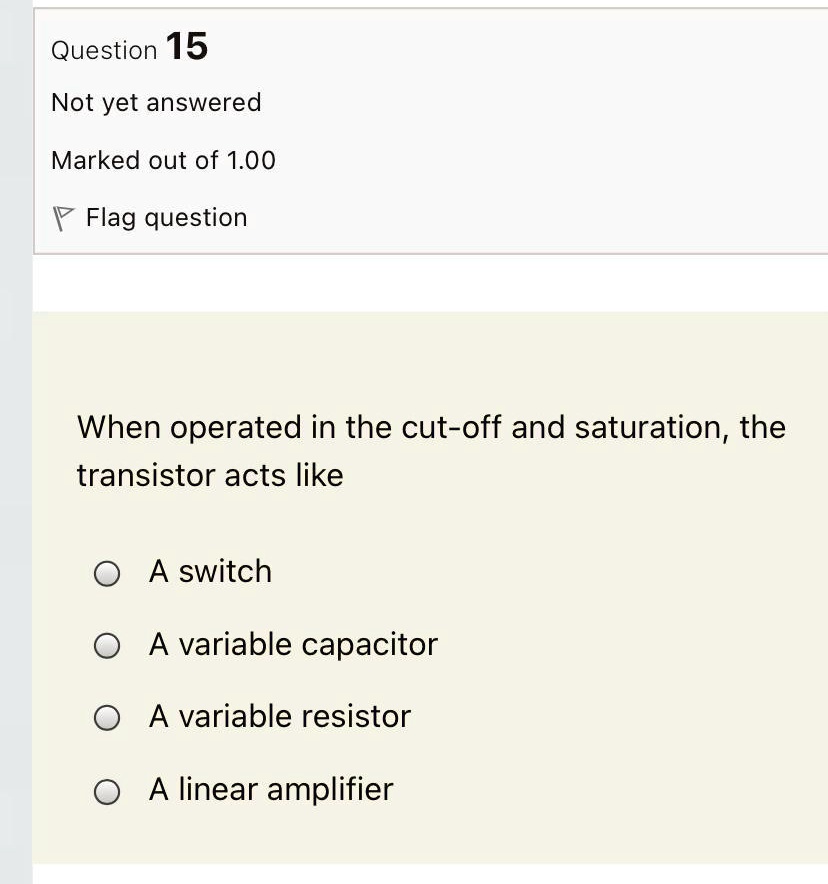The image size is (828, 884).
Task: Click the number 15 in the question header
Action: click(x=190, y=46)
